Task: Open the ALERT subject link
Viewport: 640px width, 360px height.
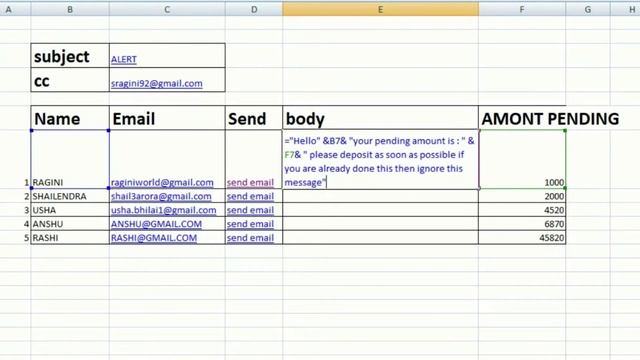Action: (124, 59)
